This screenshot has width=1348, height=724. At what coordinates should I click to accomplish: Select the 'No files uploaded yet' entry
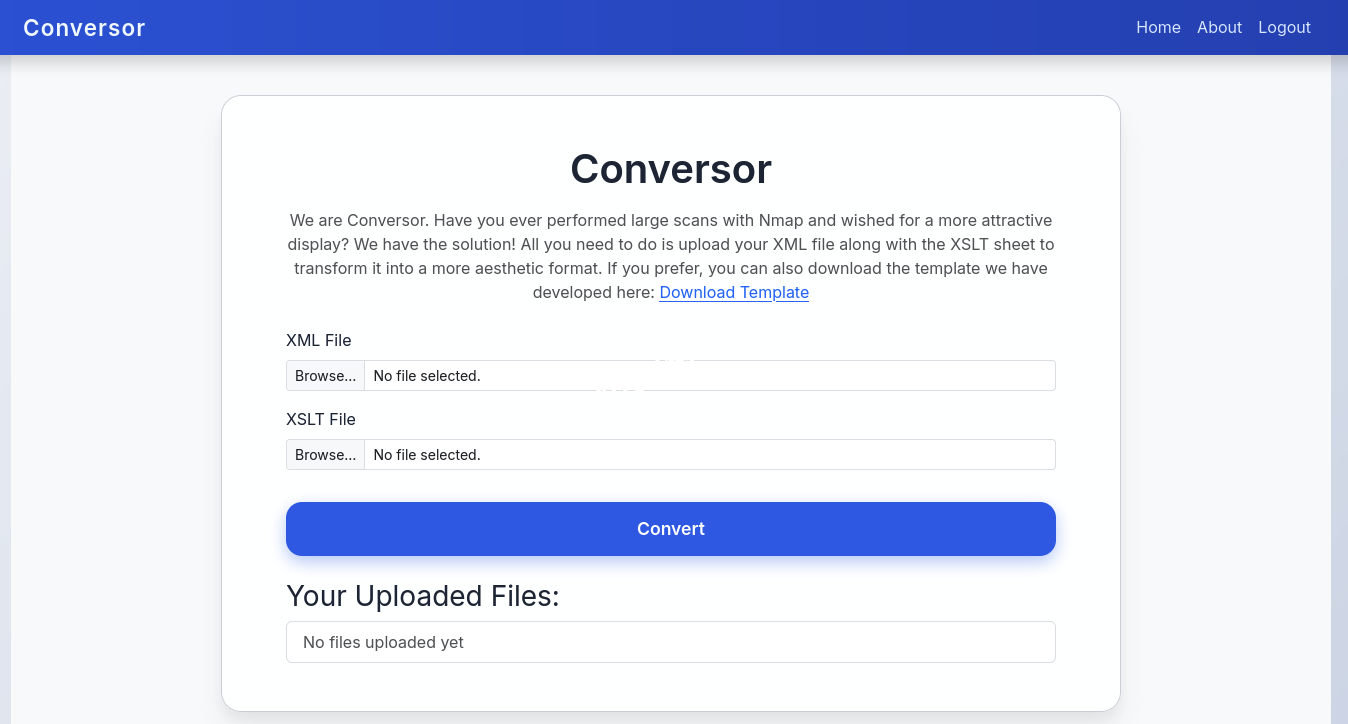tap(670, 642)
